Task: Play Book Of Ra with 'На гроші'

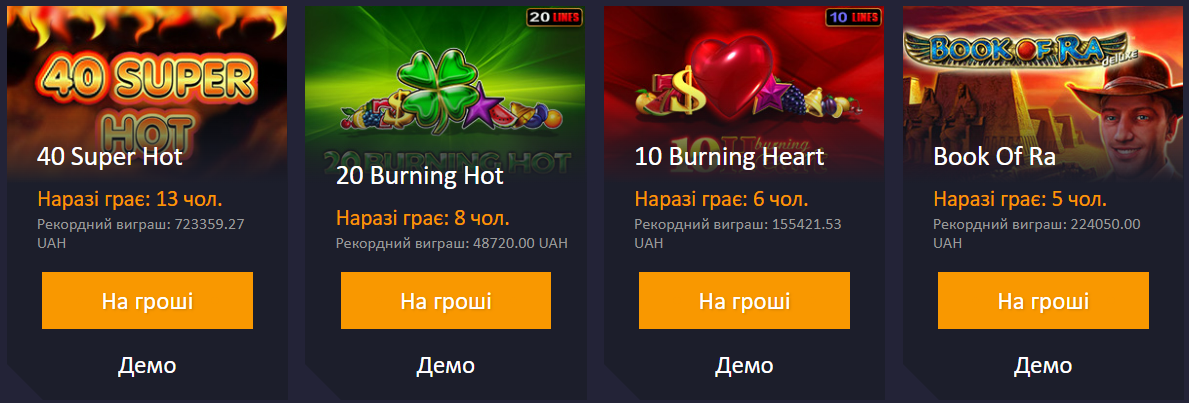Action: (1043, 301)
